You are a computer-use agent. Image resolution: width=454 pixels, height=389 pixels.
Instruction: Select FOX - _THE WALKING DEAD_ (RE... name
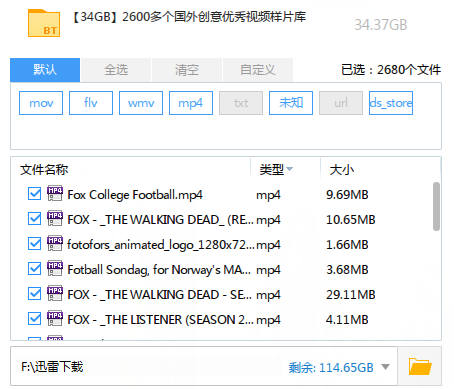tap(160, 220)
